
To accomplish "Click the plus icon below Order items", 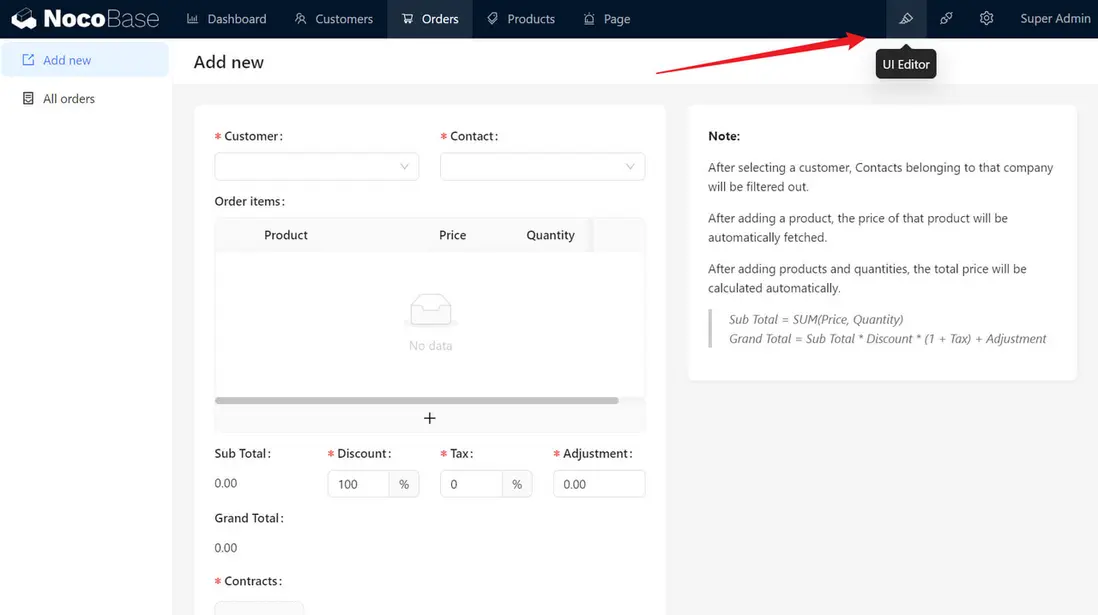I will (x=429, y=417).
